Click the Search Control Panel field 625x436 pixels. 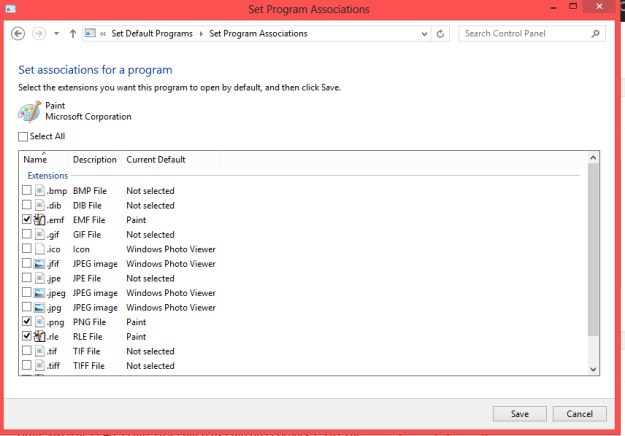532,33
